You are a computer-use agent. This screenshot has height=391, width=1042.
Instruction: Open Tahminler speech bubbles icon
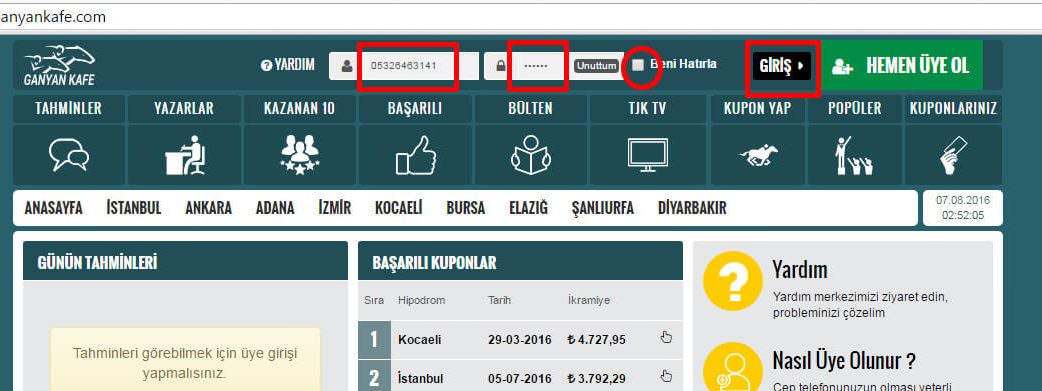pos(68,156)
